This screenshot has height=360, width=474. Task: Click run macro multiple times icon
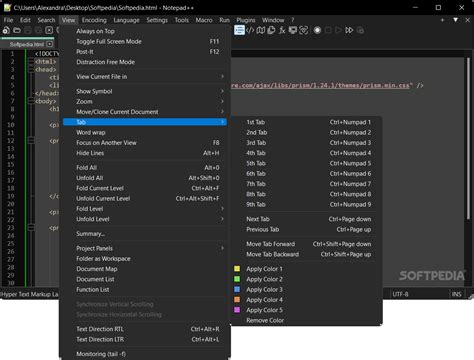click(349, 30)
